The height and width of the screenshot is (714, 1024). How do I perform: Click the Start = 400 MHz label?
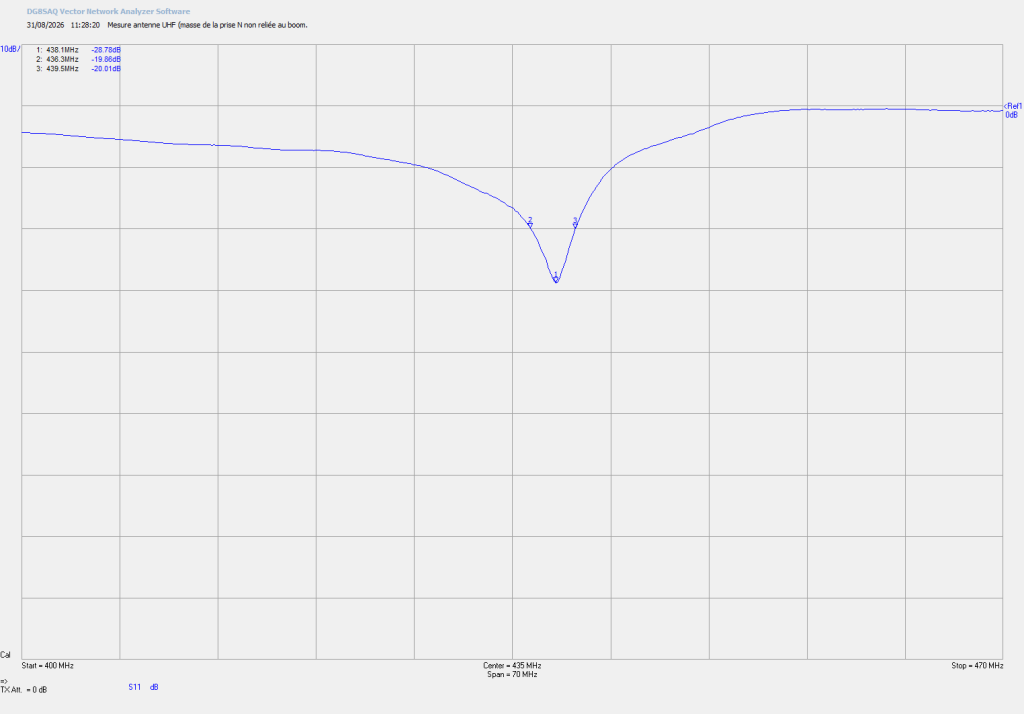click(48, 666)
